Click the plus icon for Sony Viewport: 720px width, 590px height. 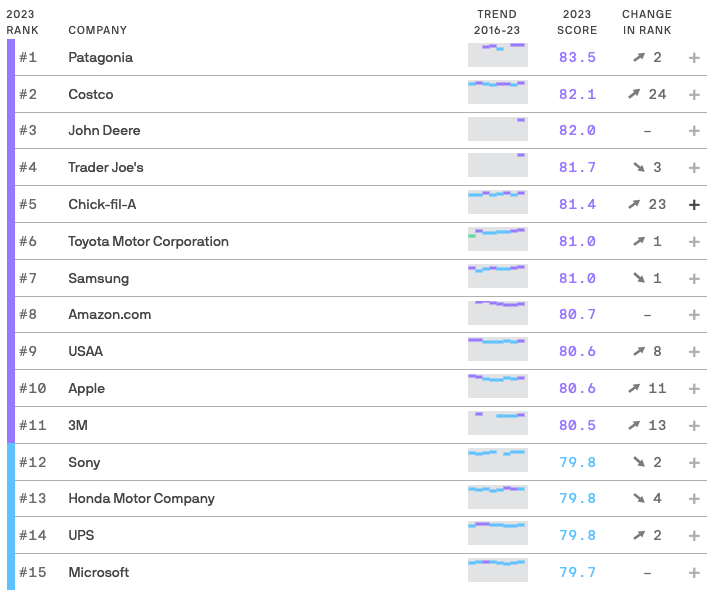(694, 462)
